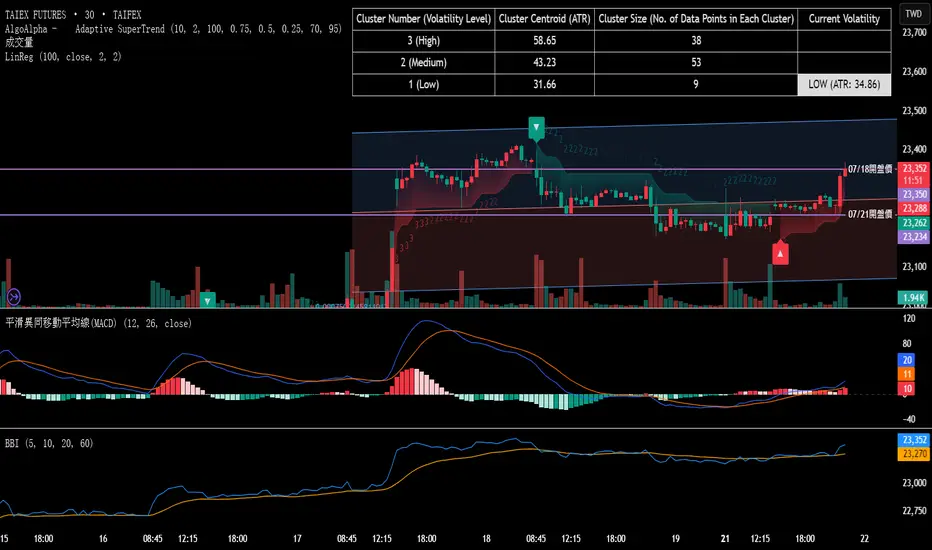Click the teal down-arrow sell signal marker at chart top
932x550 pixels.
click(x=536, y=128)
